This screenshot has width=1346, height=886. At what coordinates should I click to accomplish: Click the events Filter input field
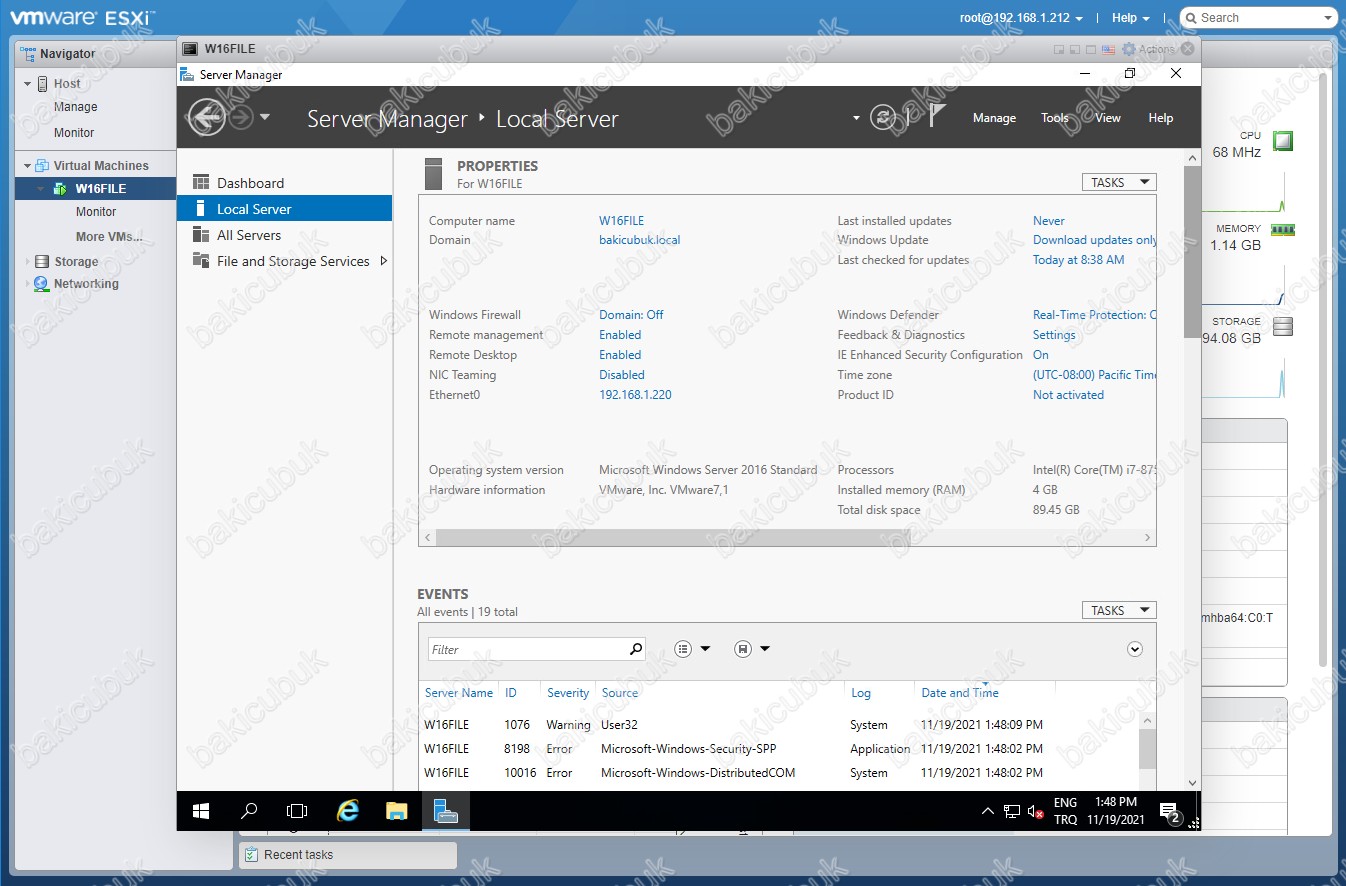[528, 649]
